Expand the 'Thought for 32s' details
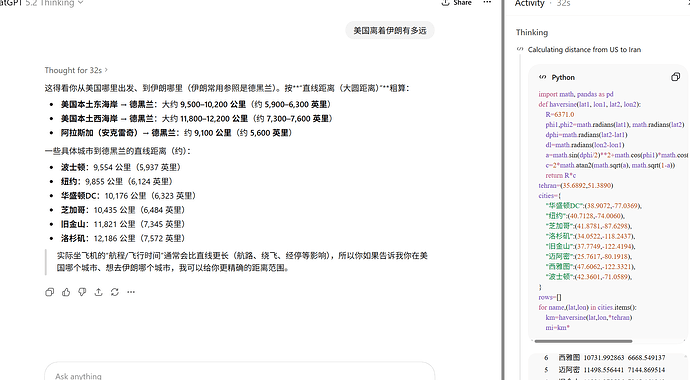 click(x=76, y=70)
